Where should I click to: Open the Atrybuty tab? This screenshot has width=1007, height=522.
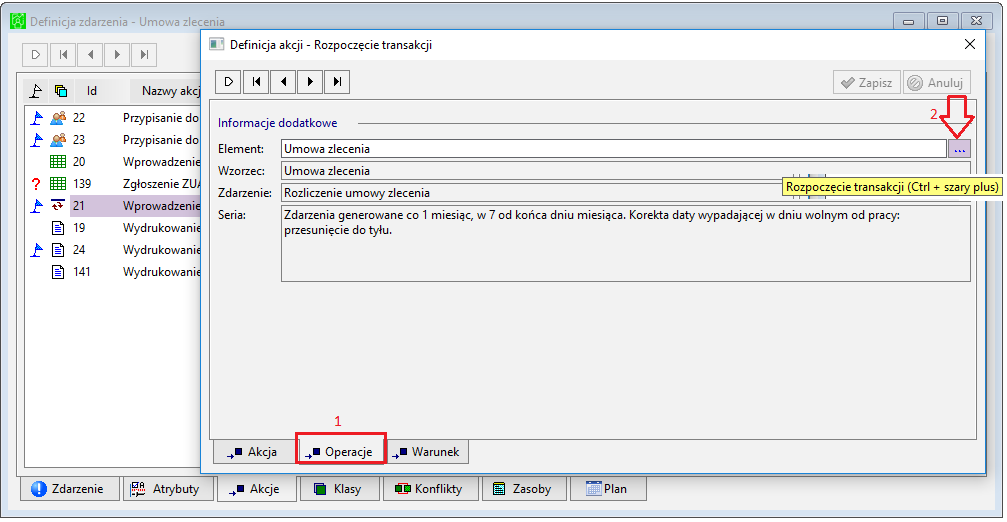[x=168, y=489]
